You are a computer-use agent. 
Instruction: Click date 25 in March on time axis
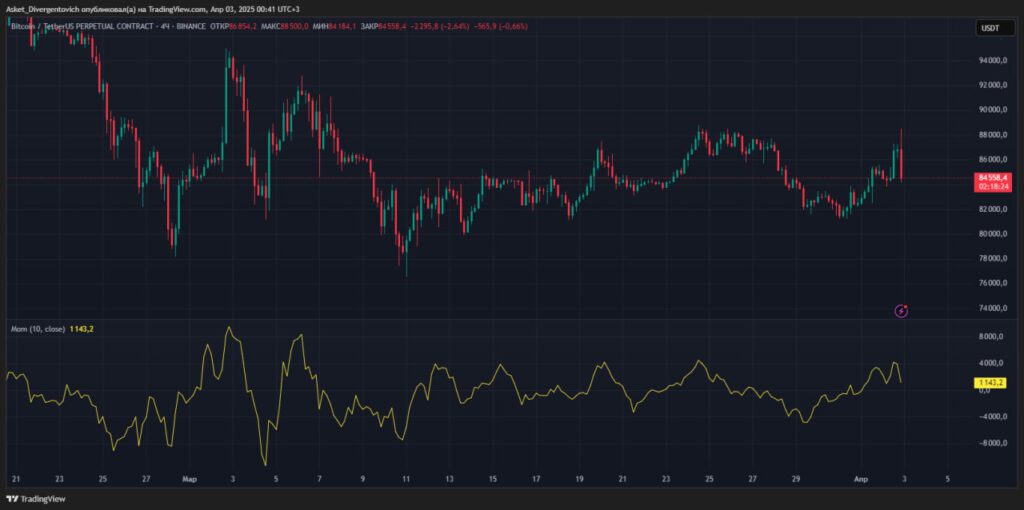click(x=709, y=479)
